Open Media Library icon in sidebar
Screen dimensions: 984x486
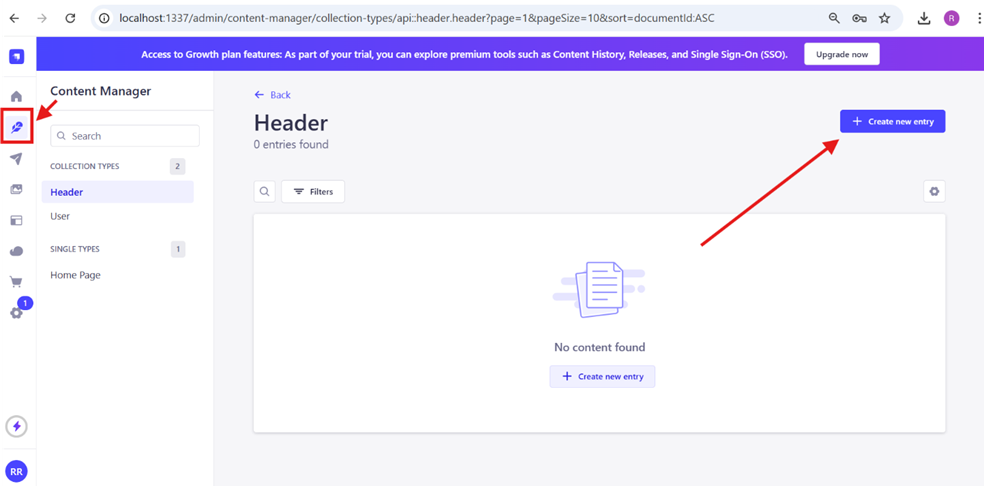tap(17, 189)
